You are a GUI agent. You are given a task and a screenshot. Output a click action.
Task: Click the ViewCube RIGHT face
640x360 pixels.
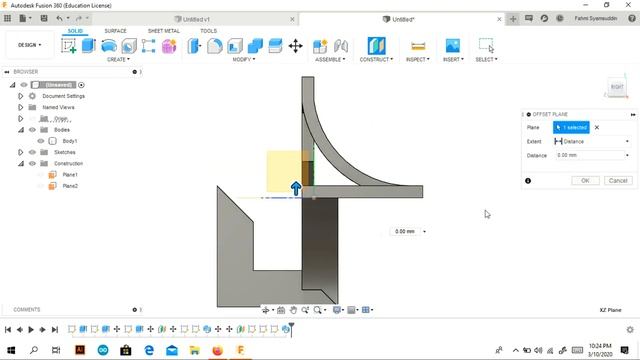(x=617, y=87)
